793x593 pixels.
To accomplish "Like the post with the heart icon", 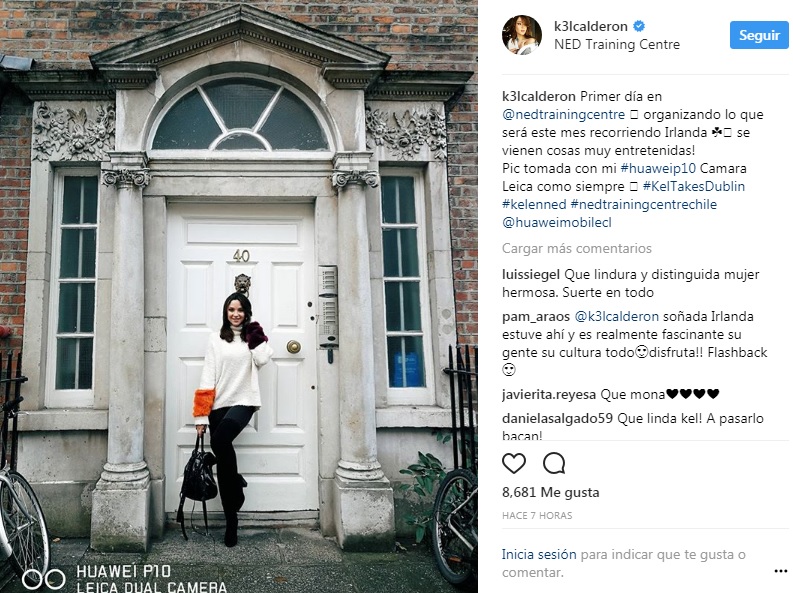I will click(x=514, y=463).
